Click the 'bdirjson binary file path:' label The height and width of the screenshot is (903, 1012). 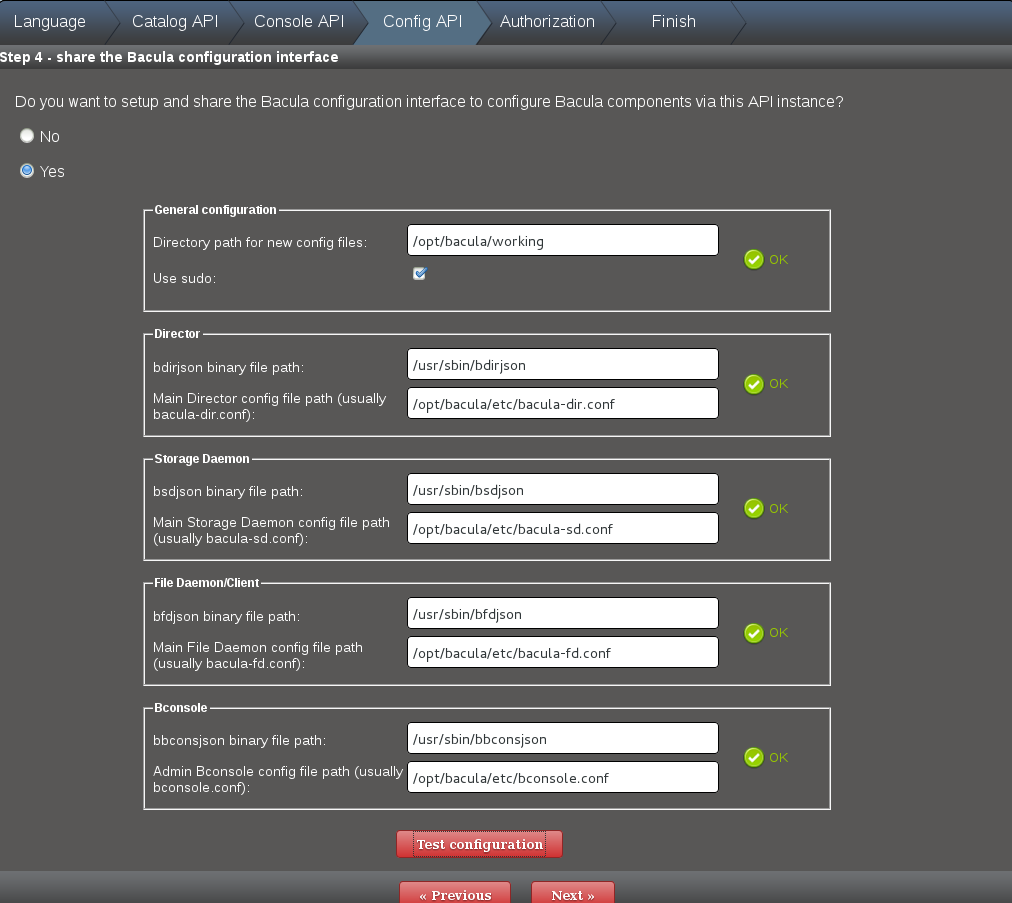[x=228, y=367]
